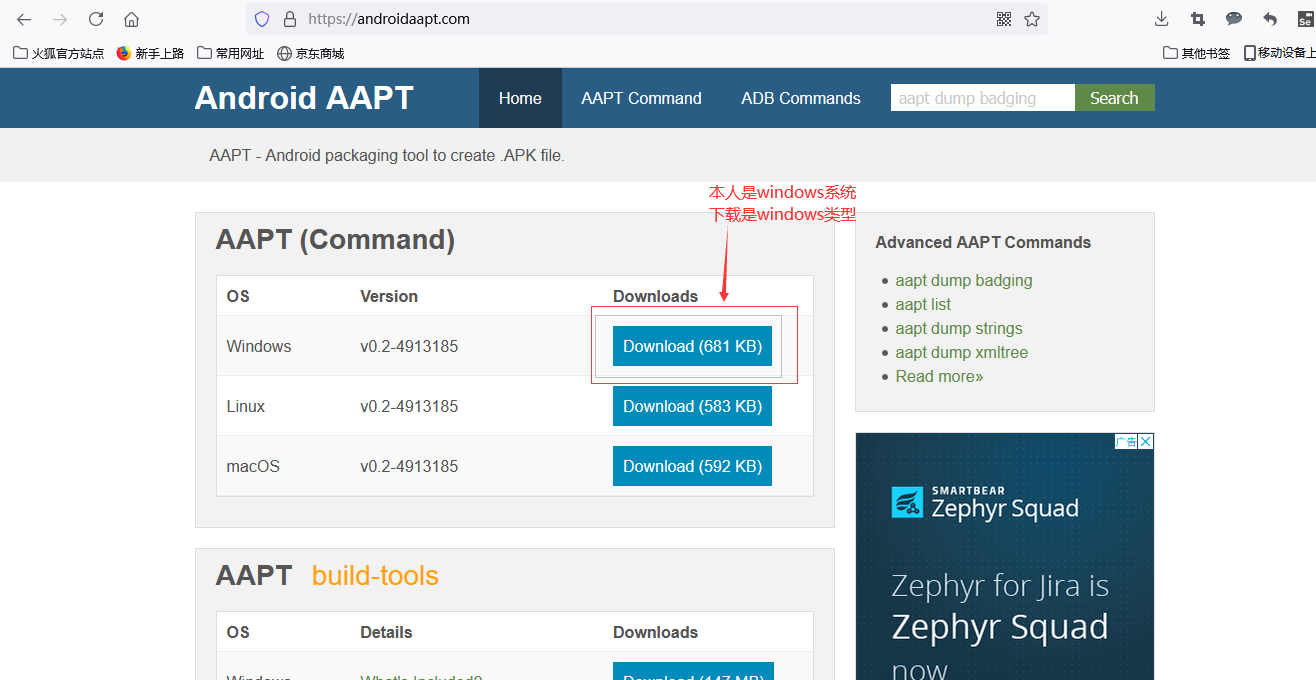Switch to the AAPT Command tab
This screenshot has width=1316, height=680.
coord(641,97)
